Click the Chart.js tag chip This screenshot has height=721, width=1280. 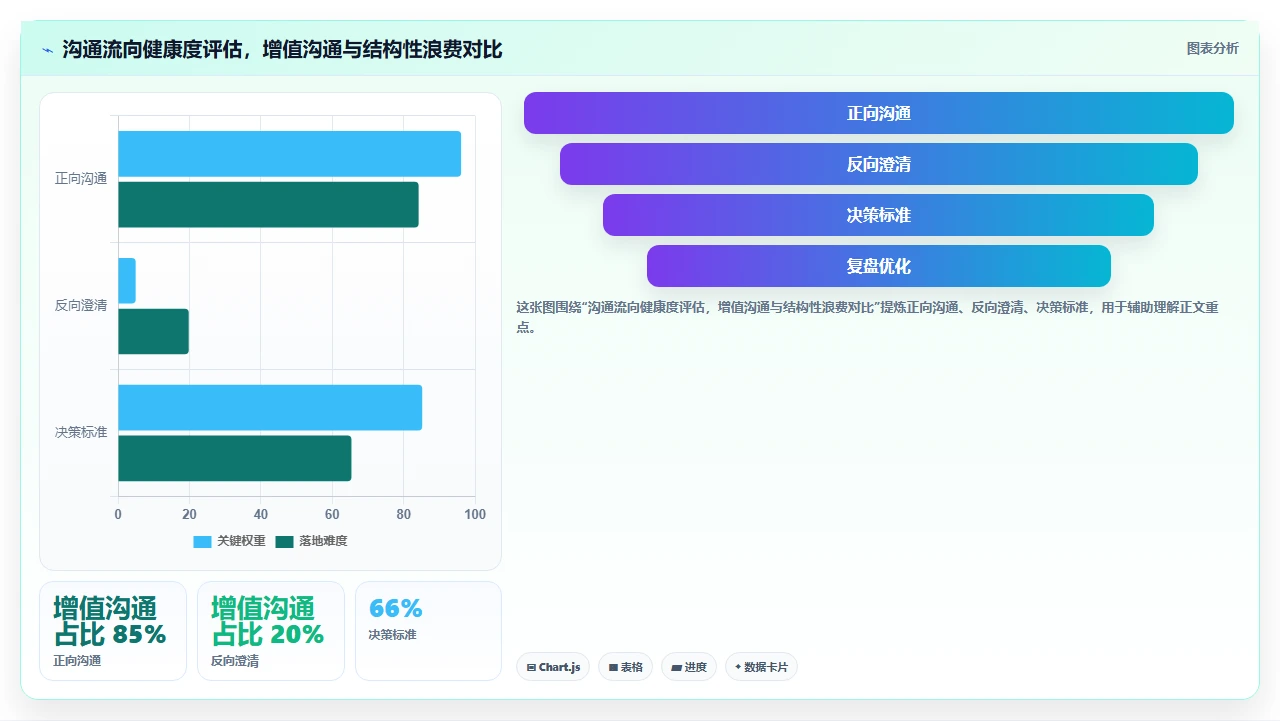tap(553, 667)
